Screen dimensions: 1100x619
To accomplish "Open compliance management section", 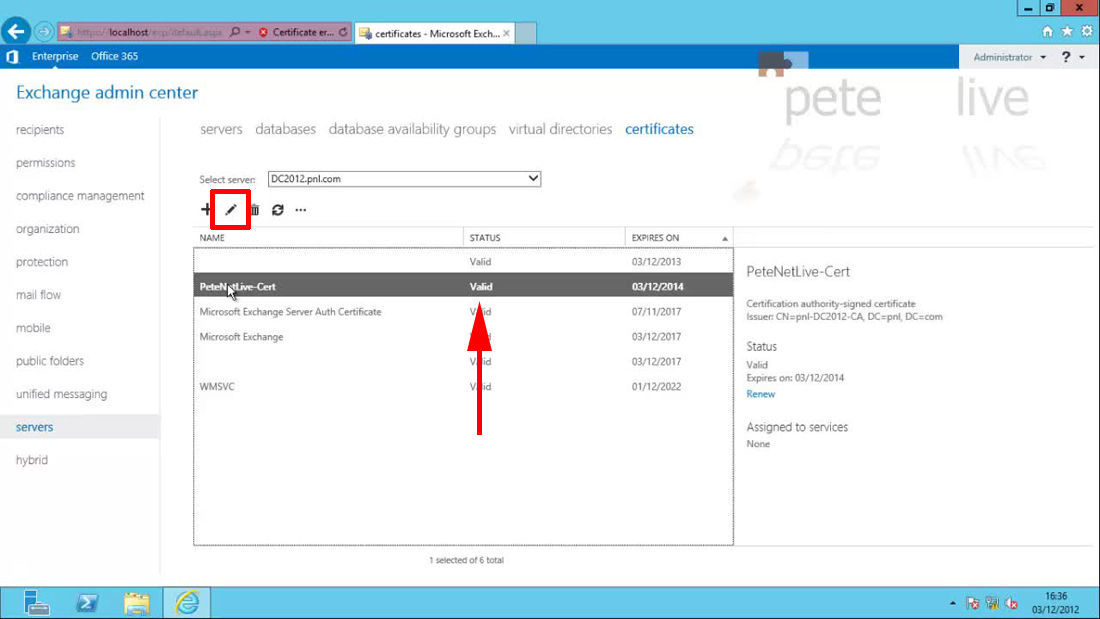I will click(x=80, y=196).
